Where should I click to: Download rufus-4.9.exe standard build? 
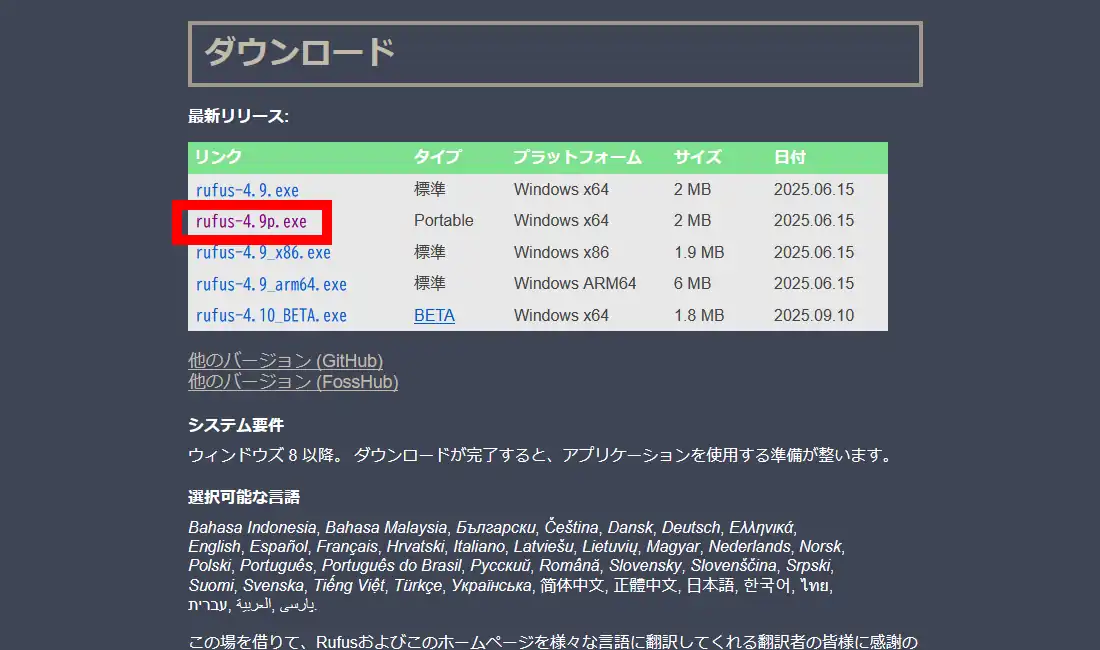tap(247, 190)
